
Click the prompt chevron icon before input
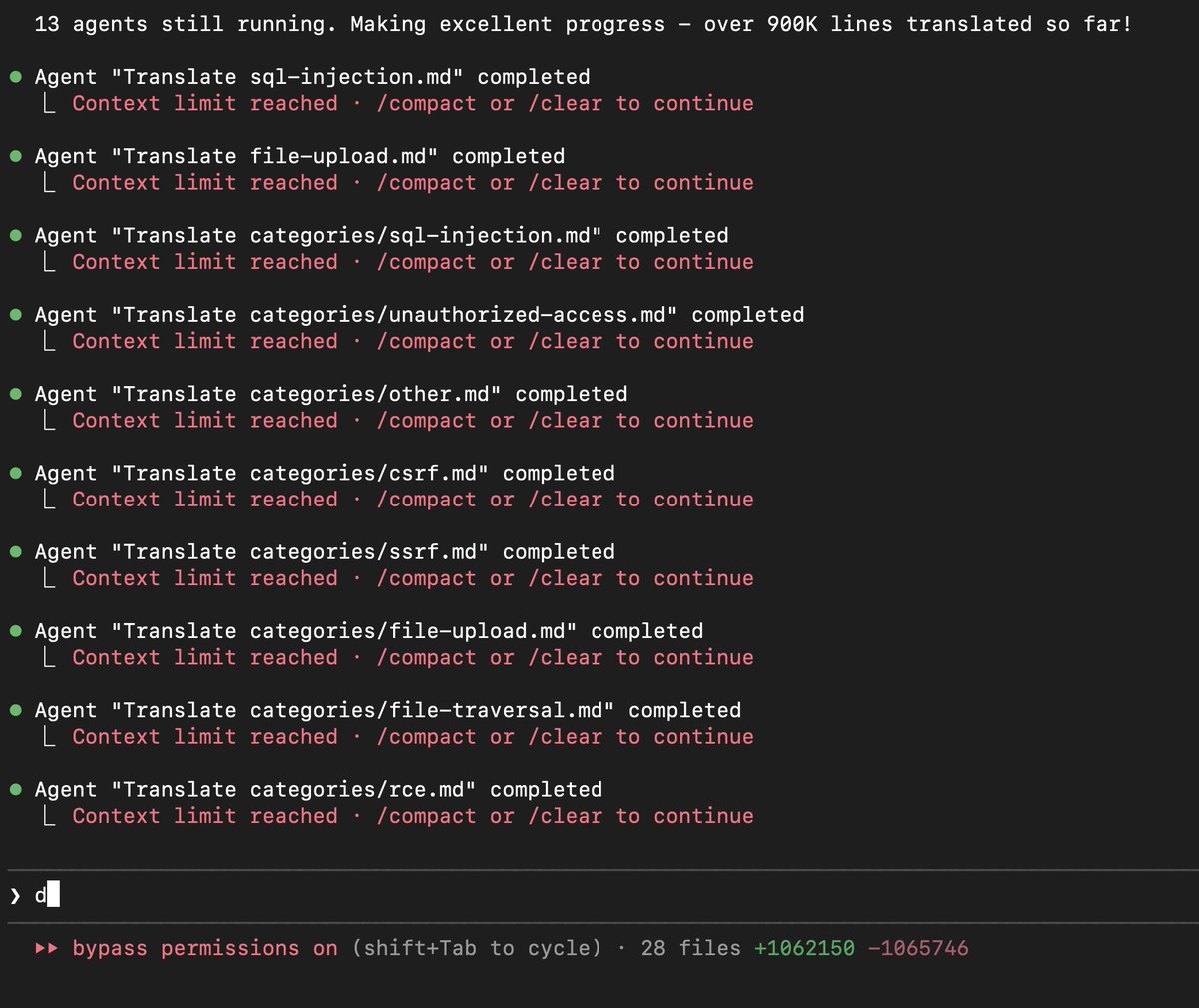point(15,895)
